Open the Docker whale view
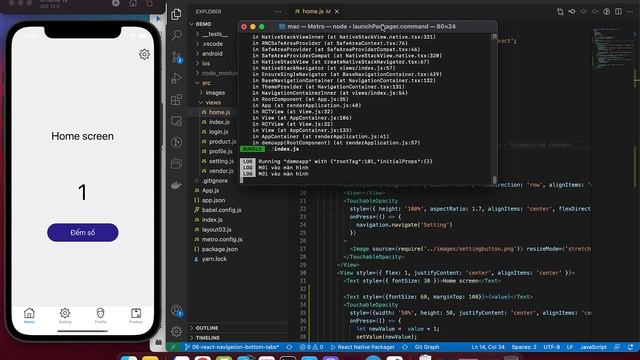This screenshot has height=360, width=640. click(x=176, y=185)
